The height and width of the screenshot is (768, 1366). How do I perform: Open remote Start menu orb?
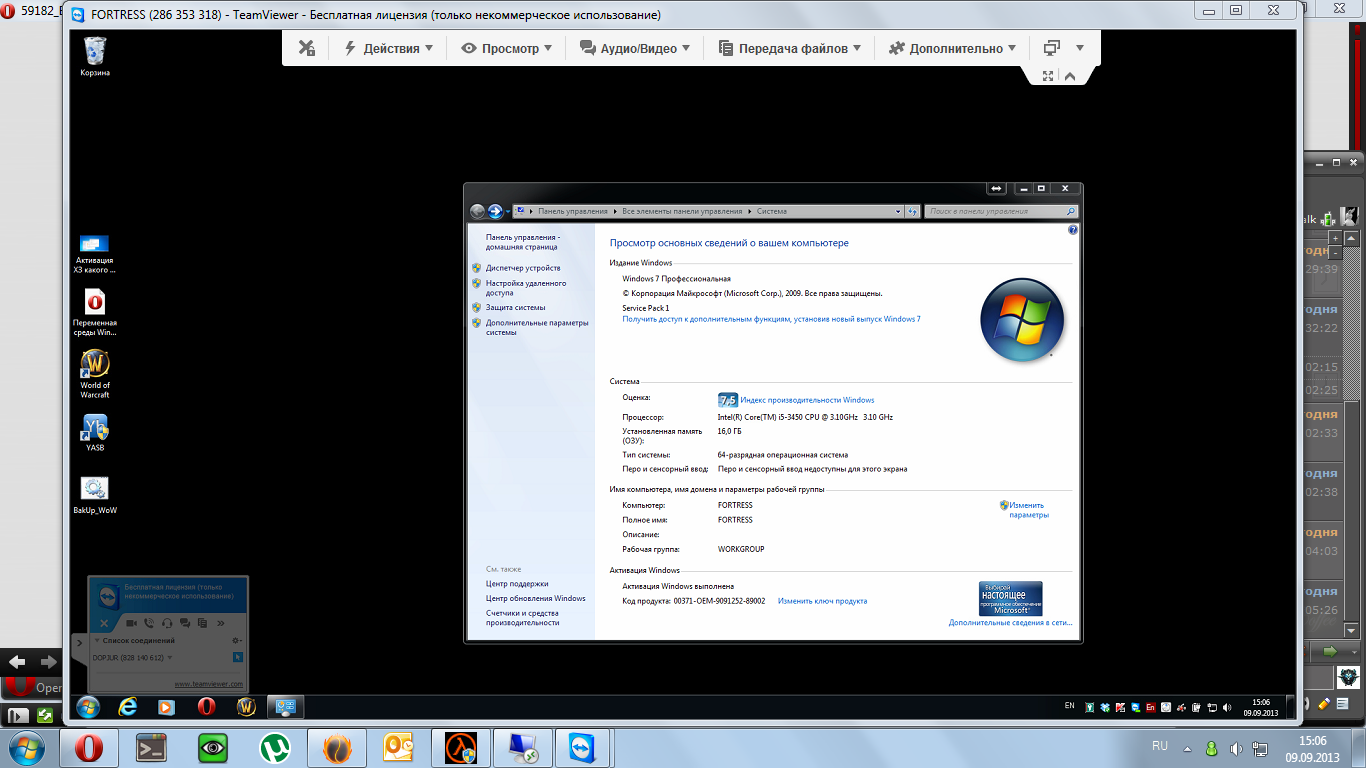(87, 707)
